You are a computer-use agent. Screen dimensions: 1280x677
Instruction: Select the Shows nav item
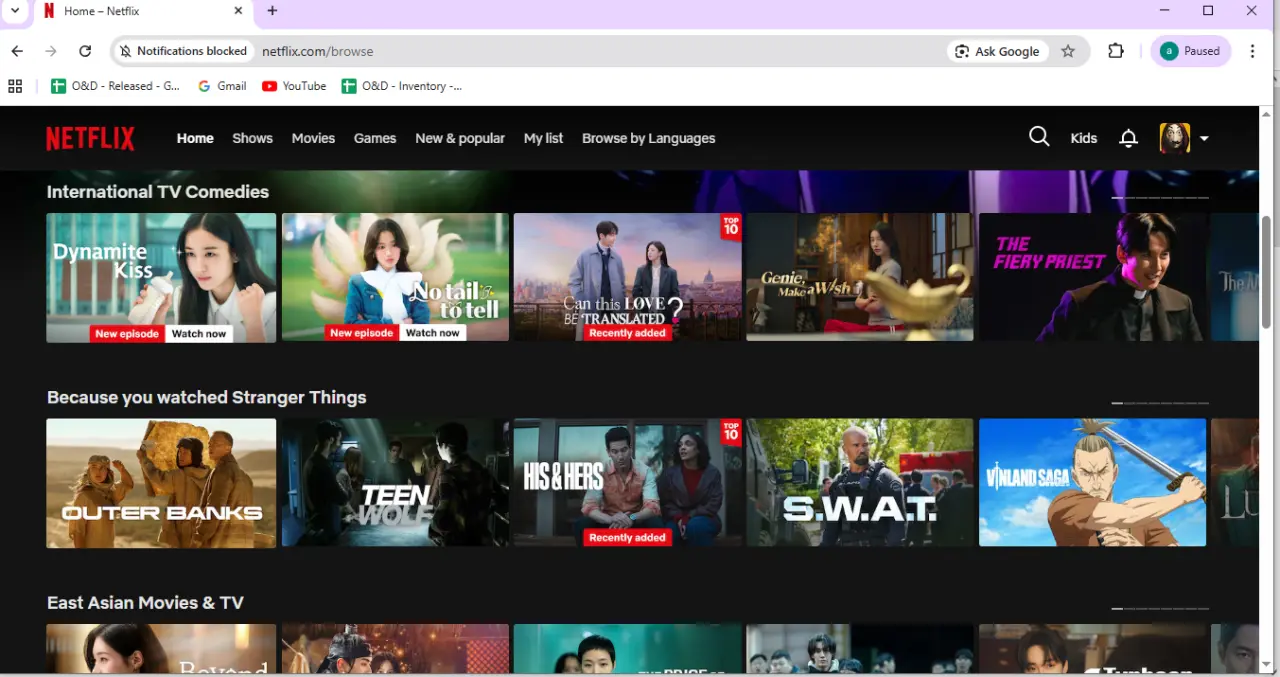[252, 138]
